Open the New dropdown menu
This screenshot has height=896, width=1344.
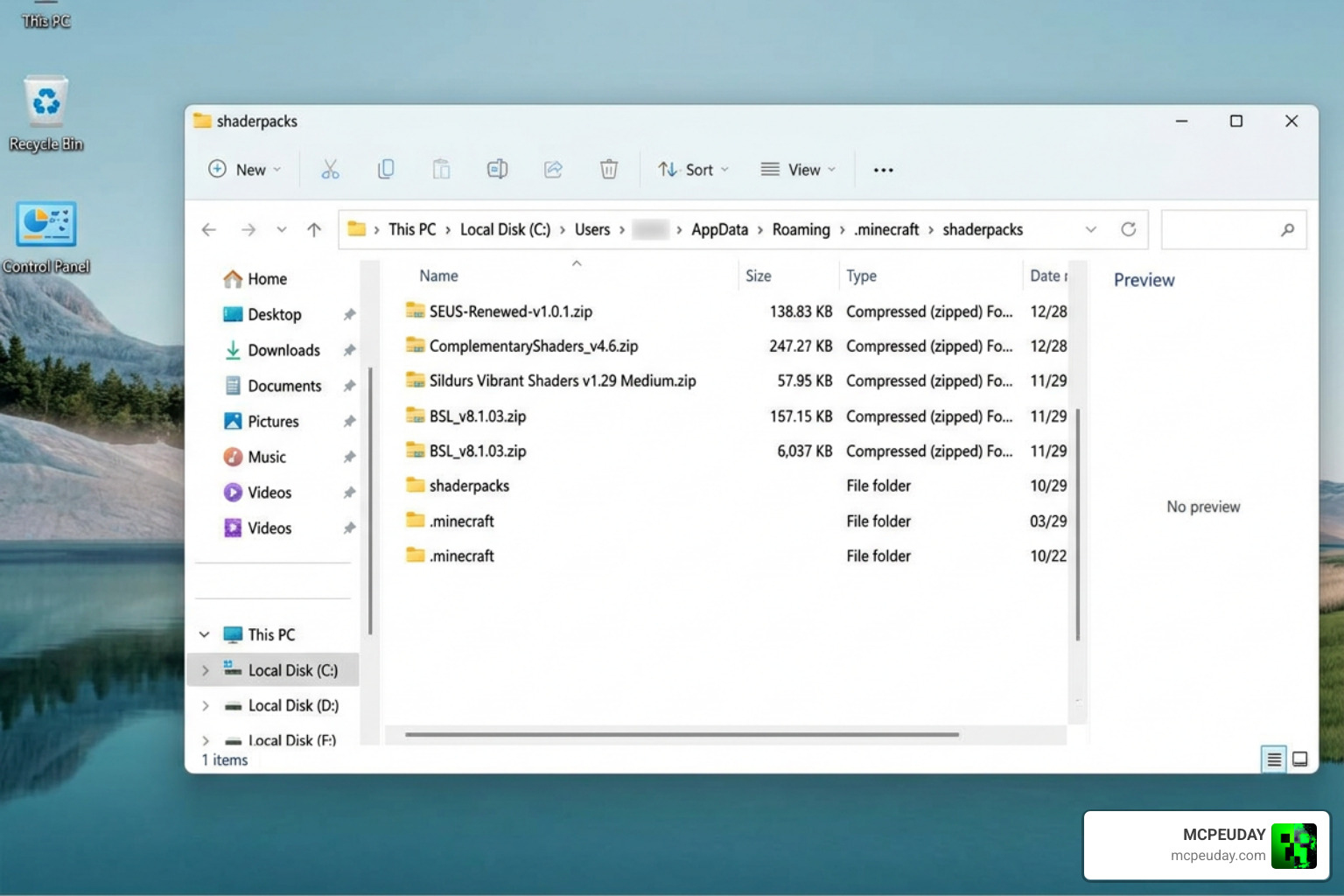click(x=245, y=170)
